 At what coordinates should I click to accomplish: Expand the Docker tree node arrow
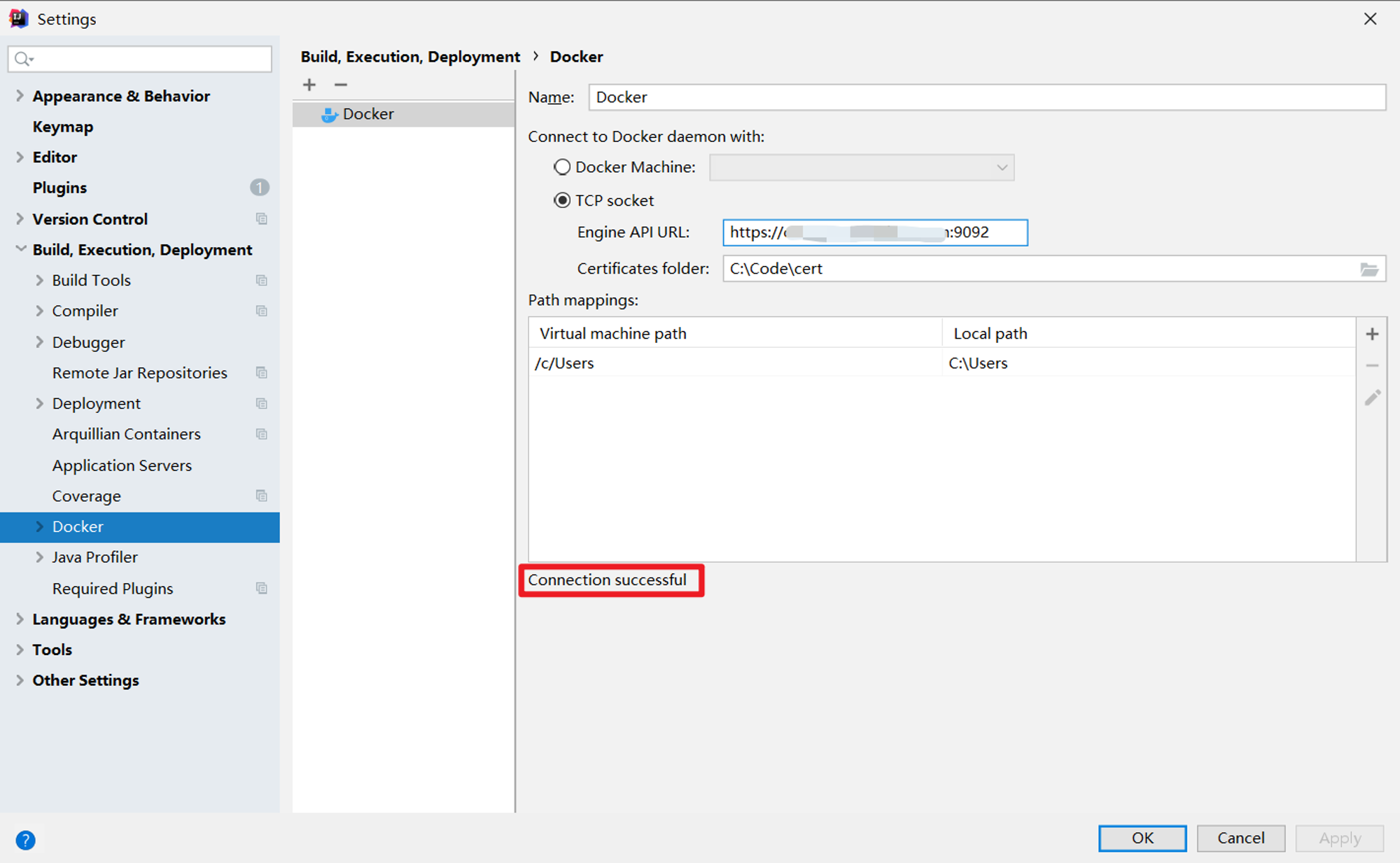tap(40, 527)
